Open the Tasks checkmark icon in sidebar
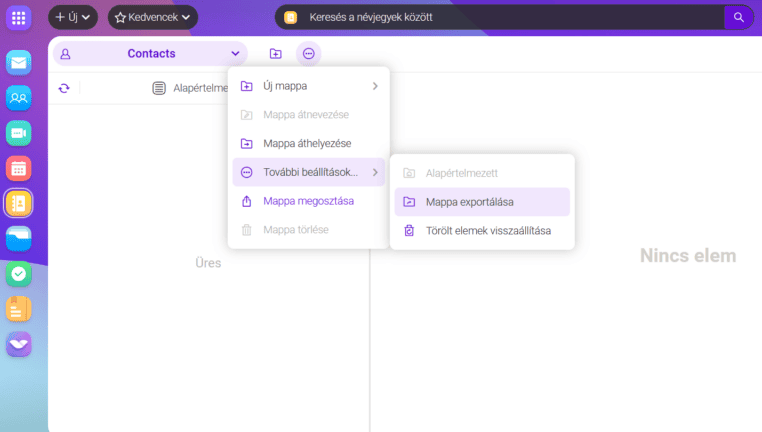The image size is (762, 432). pos(19,274)
